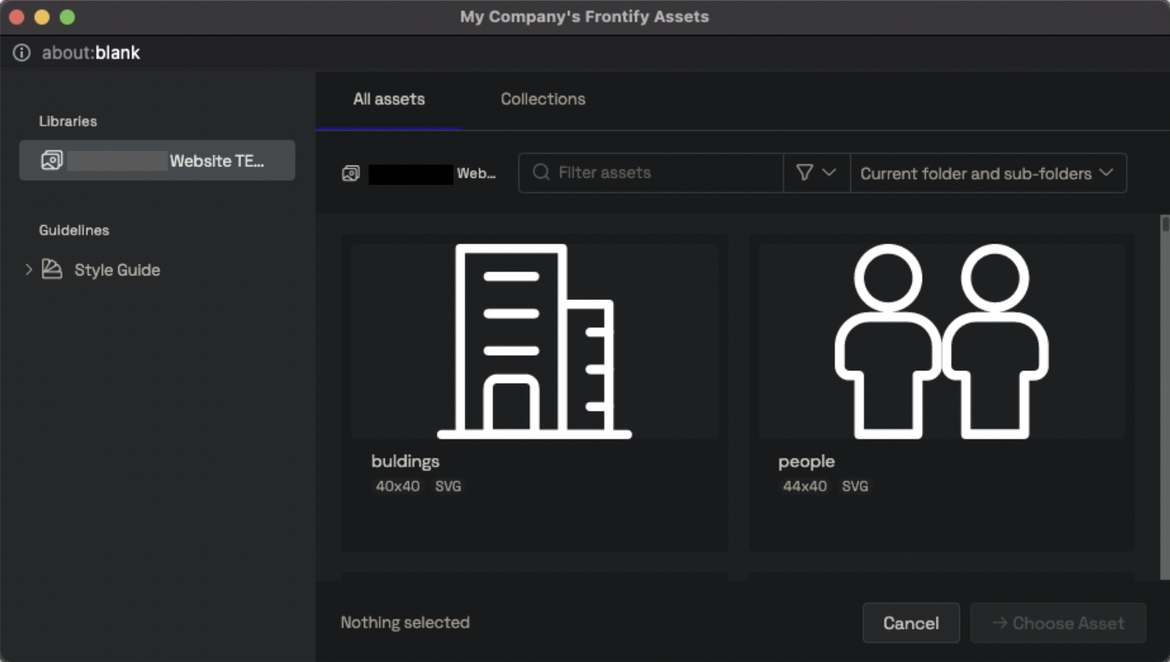Focus the Filter assets search field
Image resolution: width=1170 pixels, height=662 pixels.
point(651,173)
